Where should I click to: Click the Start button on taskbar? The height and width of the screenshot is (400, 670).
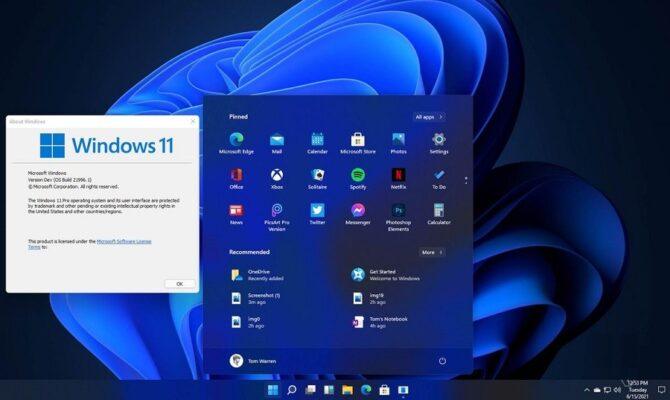pos(273,389)
